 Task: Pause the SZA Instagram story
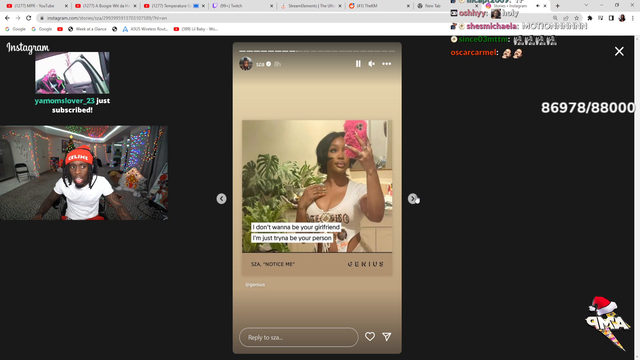(x=358, y=64)
